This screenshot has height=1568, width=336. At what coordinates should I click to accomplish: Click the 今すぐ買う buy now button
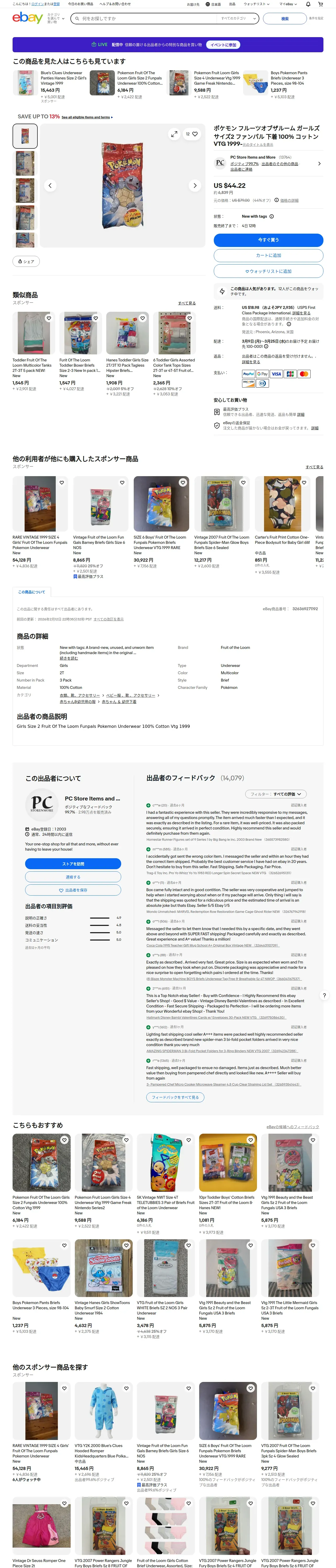pos(268,240)
